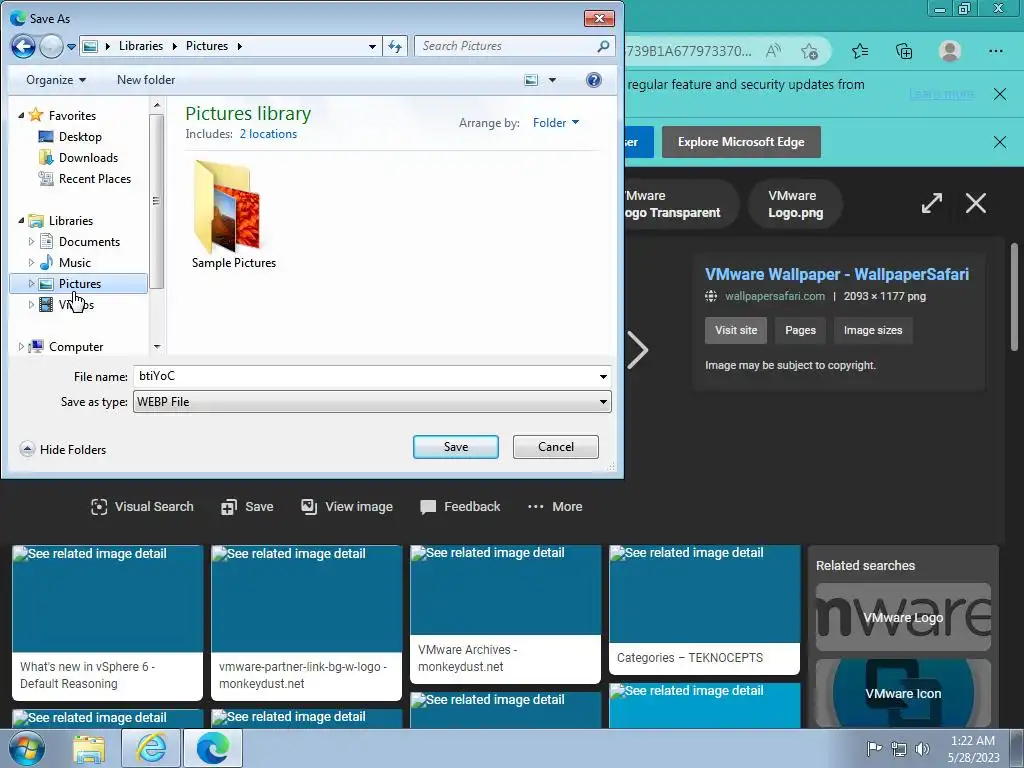Select the Sample Pictures folder
The width and height of the screenshot is (1024, 768).
coord(233,214)
